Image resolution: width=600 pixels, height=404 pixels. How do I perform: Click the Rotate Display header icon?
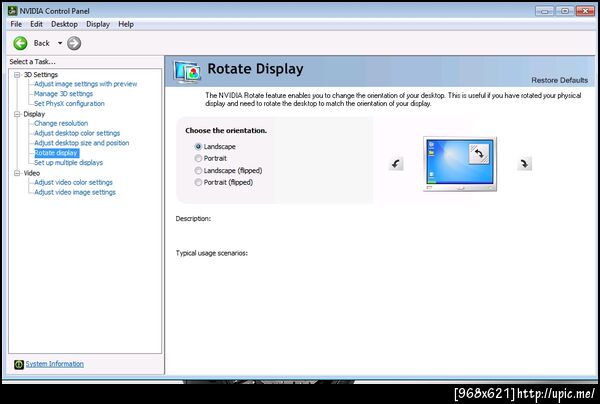click(x=187, y=72)
